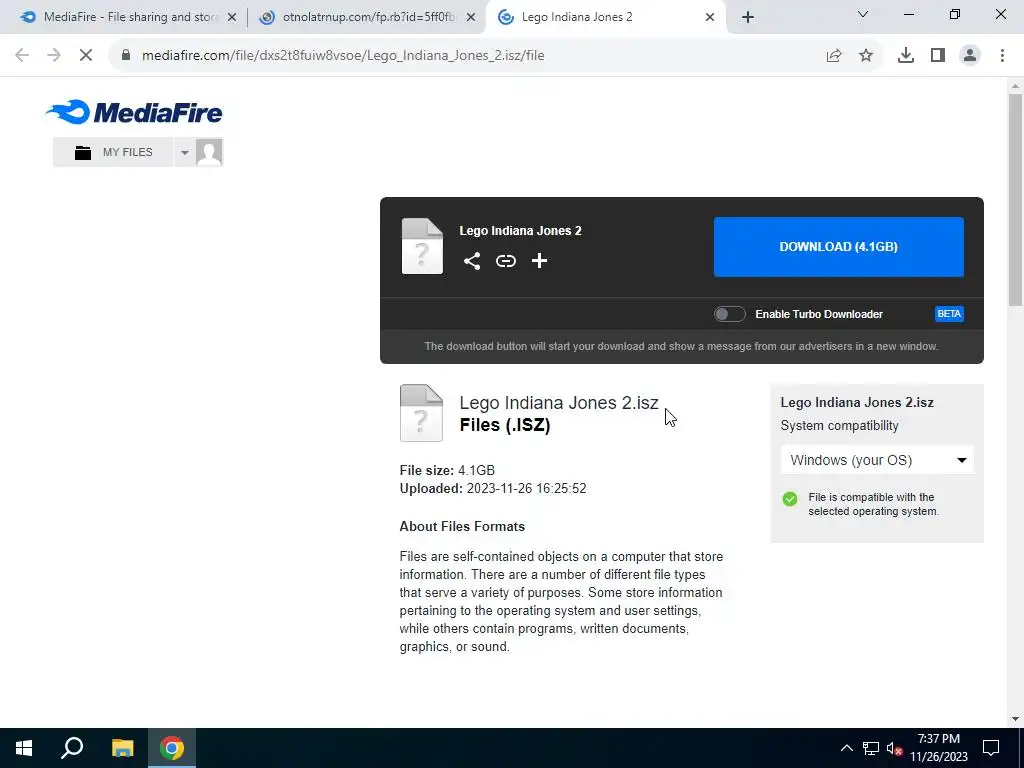Click the user avatar thumbnail

coord(209,152)
